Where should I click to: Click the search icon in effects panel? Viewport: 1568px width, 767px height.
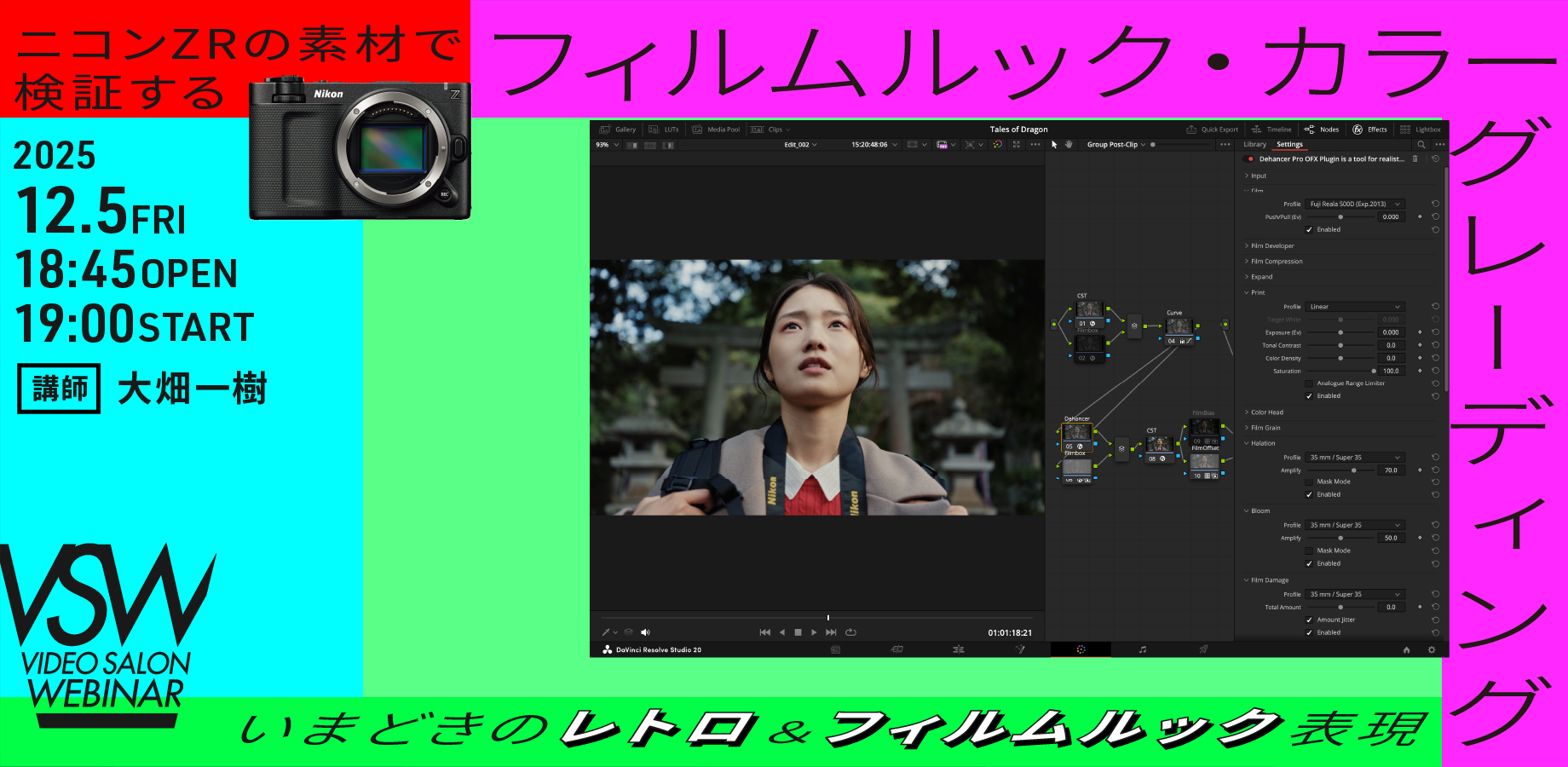pyautogui.click(x=1421, y=145)
